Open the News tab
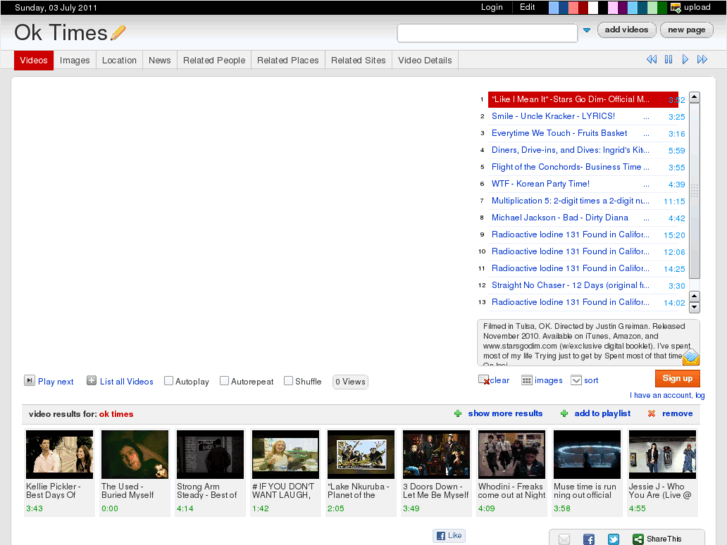Viewport: 727px width, 545px height. [x=159, y=60]
